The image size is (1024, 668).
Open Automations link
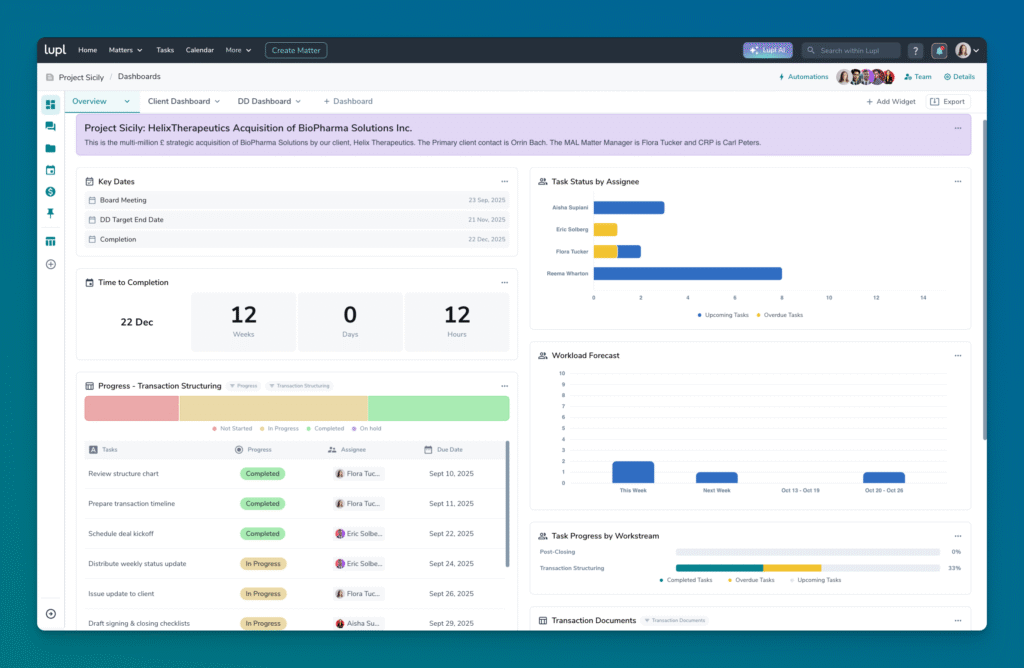click(803, 76)
